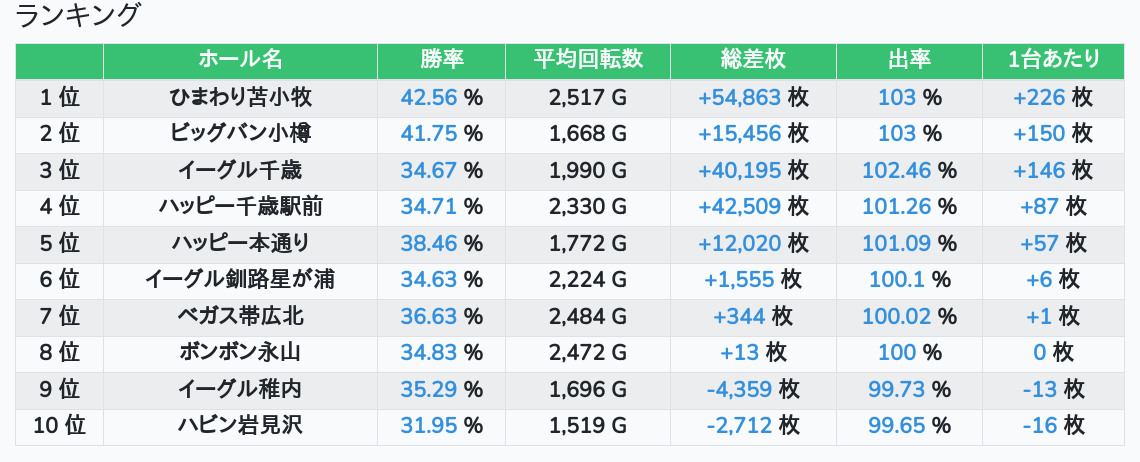Click the +54,863 total difference value
The width and height of the screenshot is (1140, 462).
point(739,97)
